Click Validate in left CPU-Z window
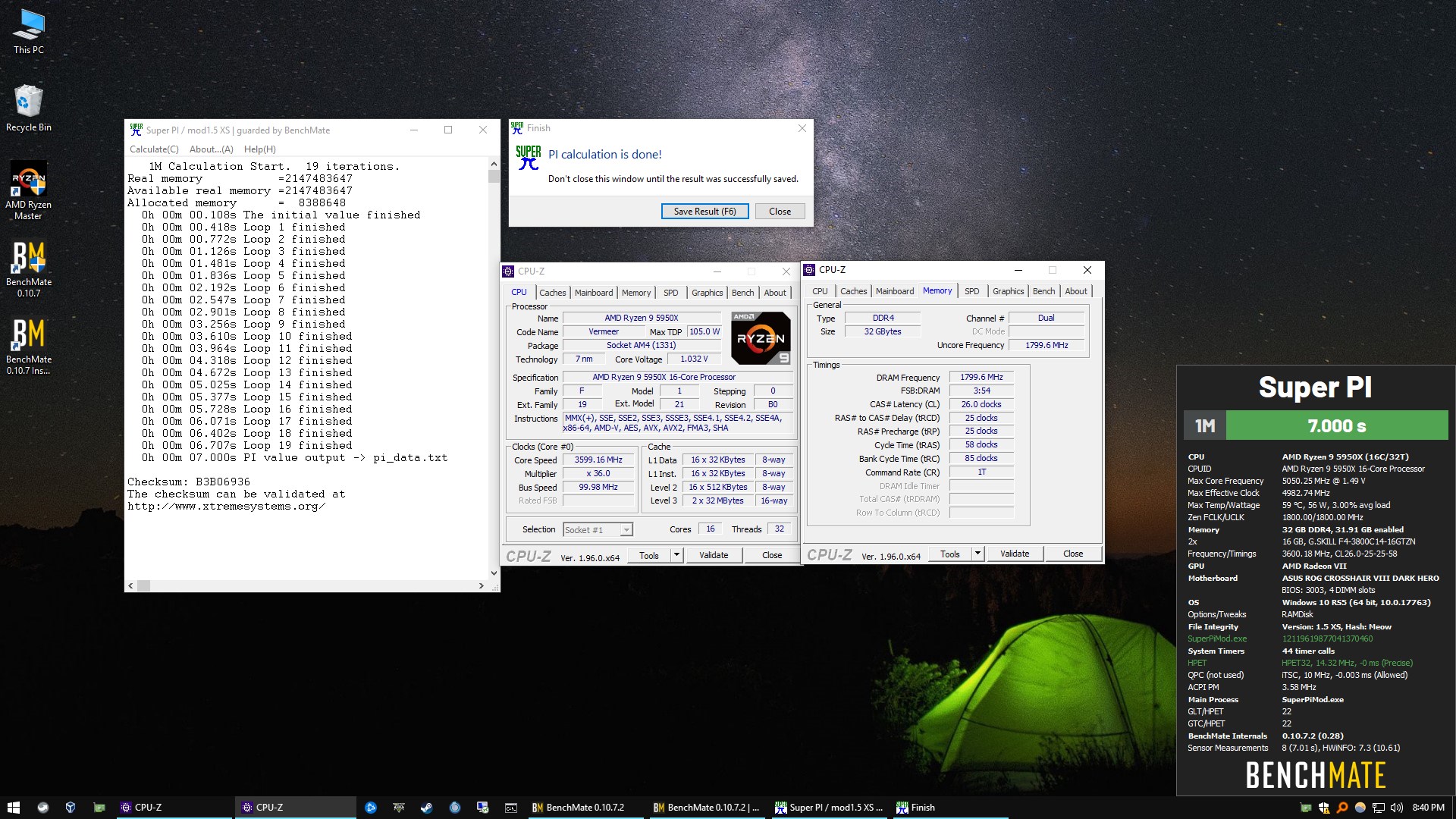The height and width of the screenshot is (819, 1456). point(713,555)
